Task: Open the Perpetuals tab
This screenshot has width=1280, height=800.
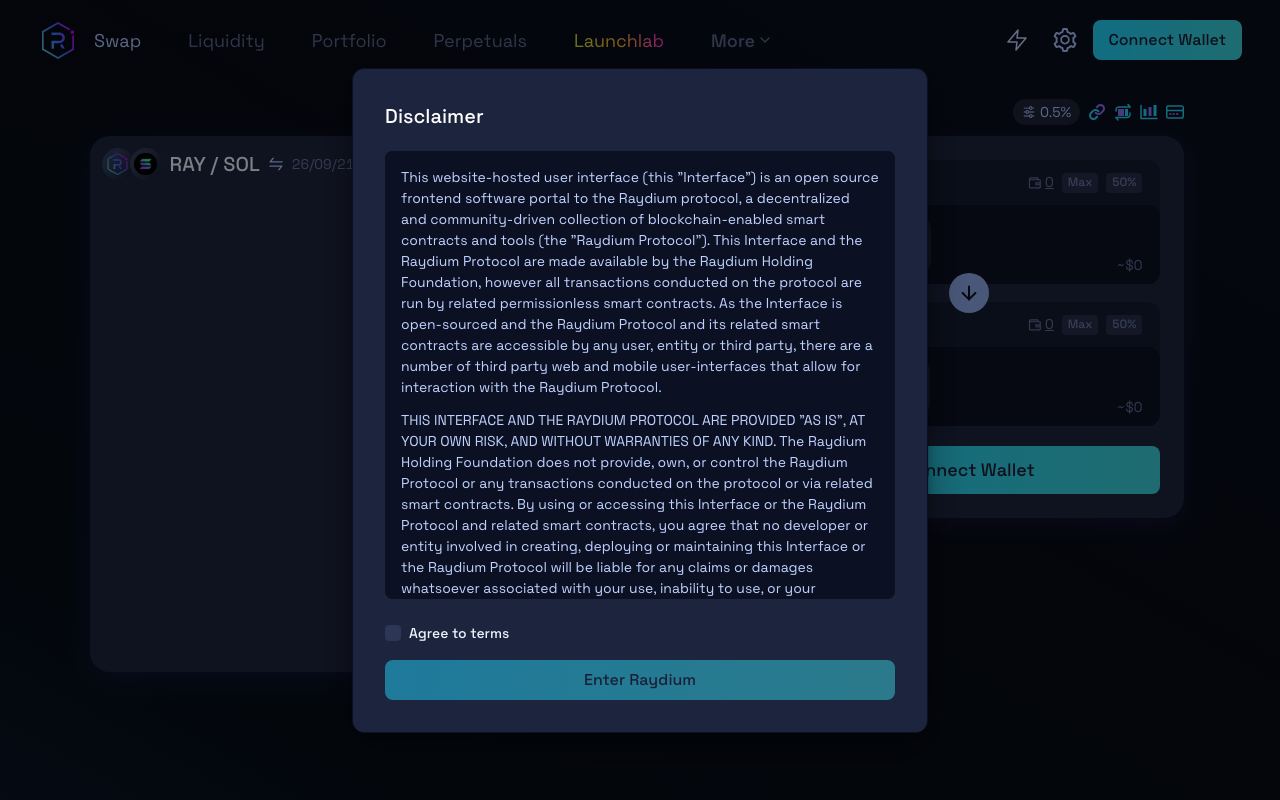Action: click(x=480, y=41)
